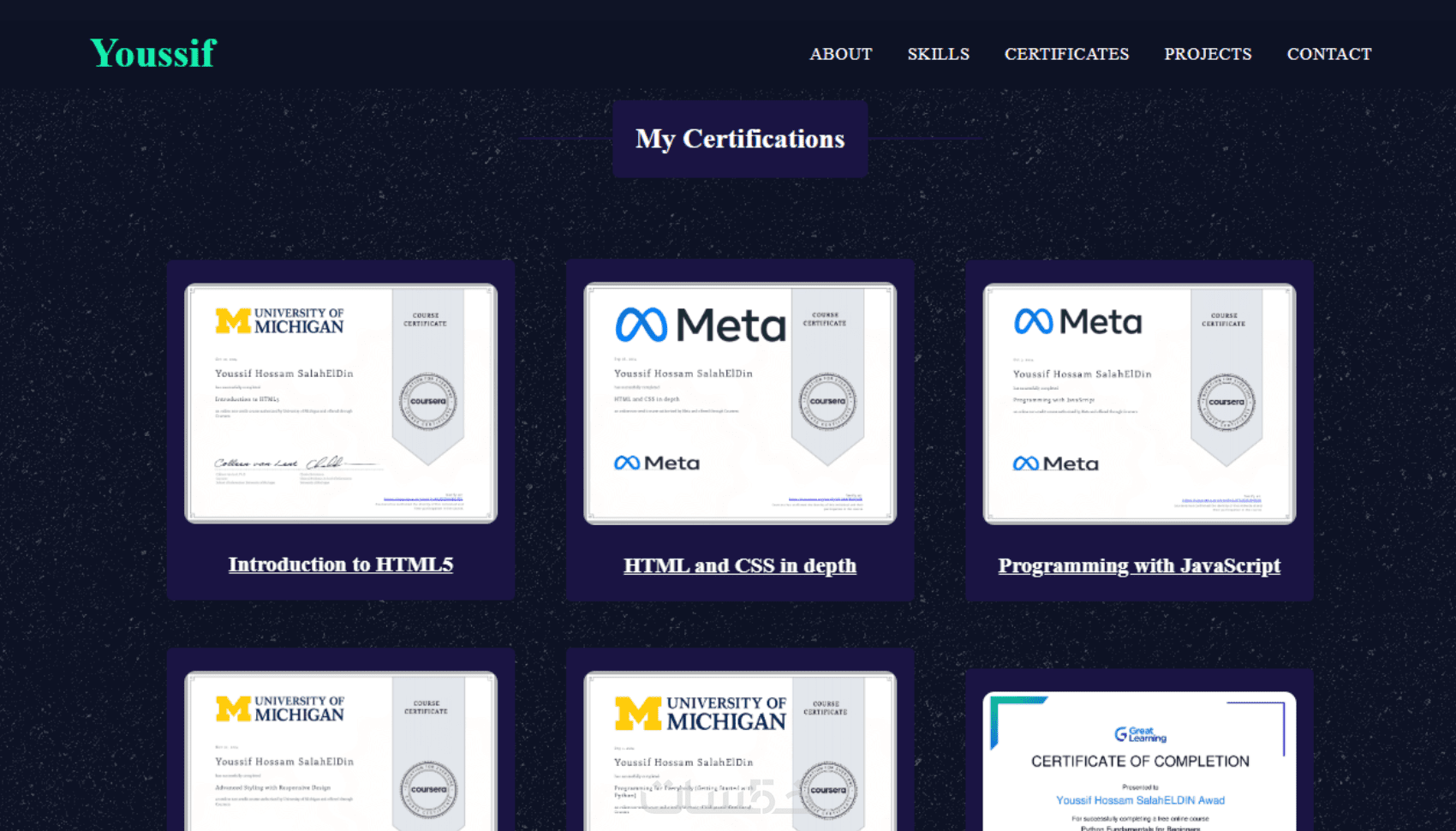Go to the ABOUT section
This screenshot has width=1456, height=831.
(841, 54)
